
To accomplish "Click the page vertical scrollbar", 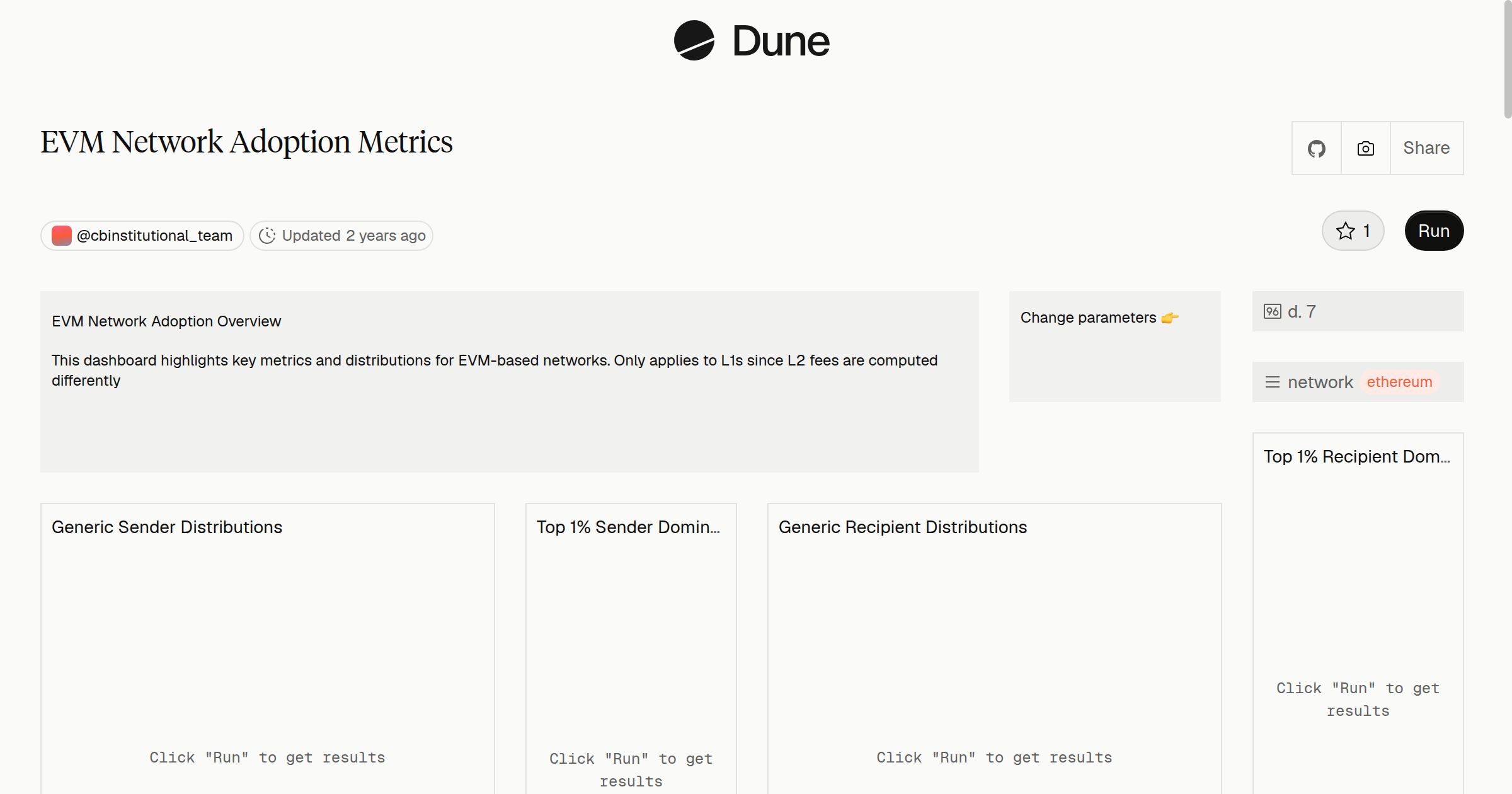I will pyautogui.click(x=1507, y=60).
